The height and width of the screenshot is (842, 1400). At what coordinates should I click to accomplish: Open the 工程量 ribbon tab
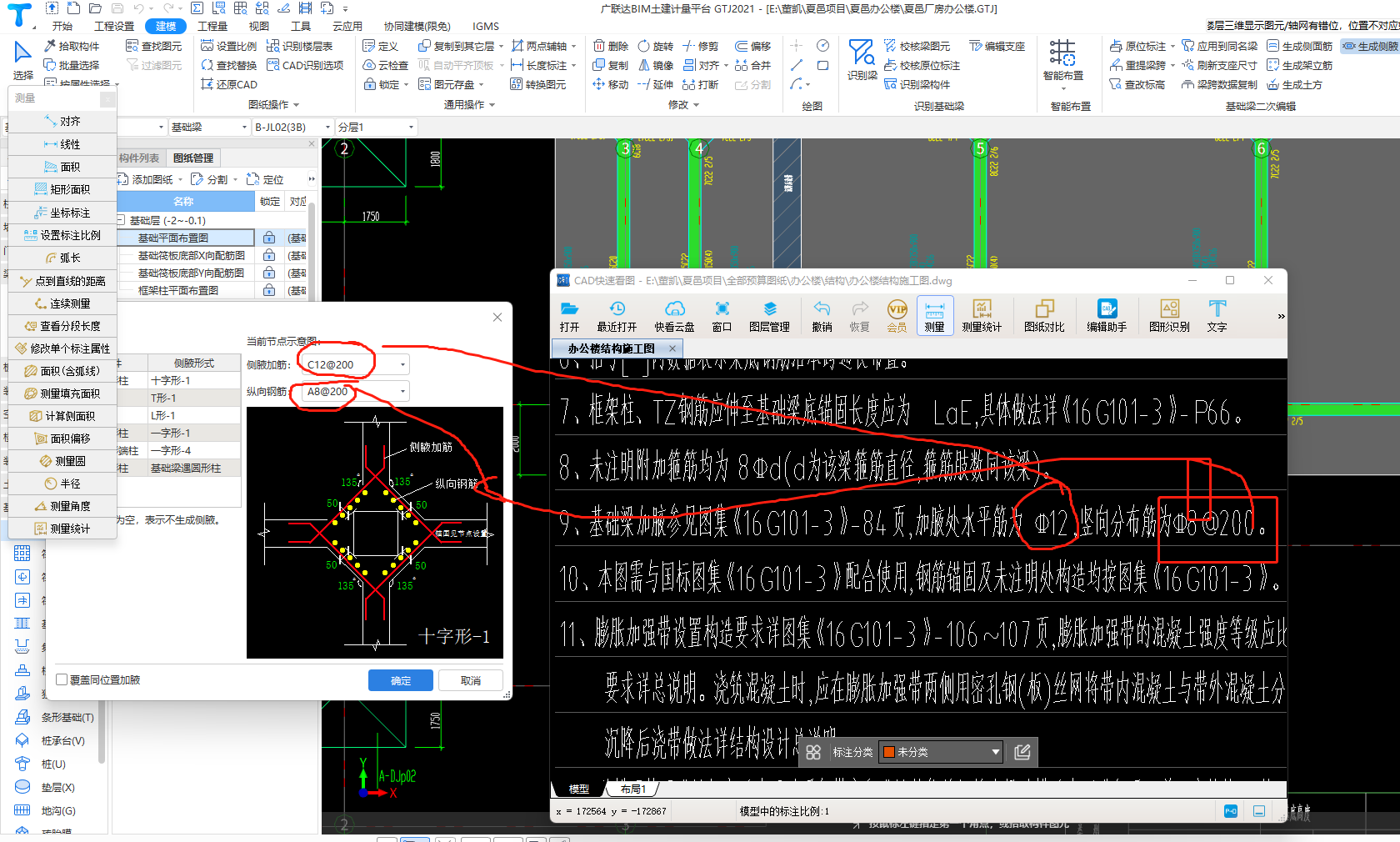pos(212,26)
